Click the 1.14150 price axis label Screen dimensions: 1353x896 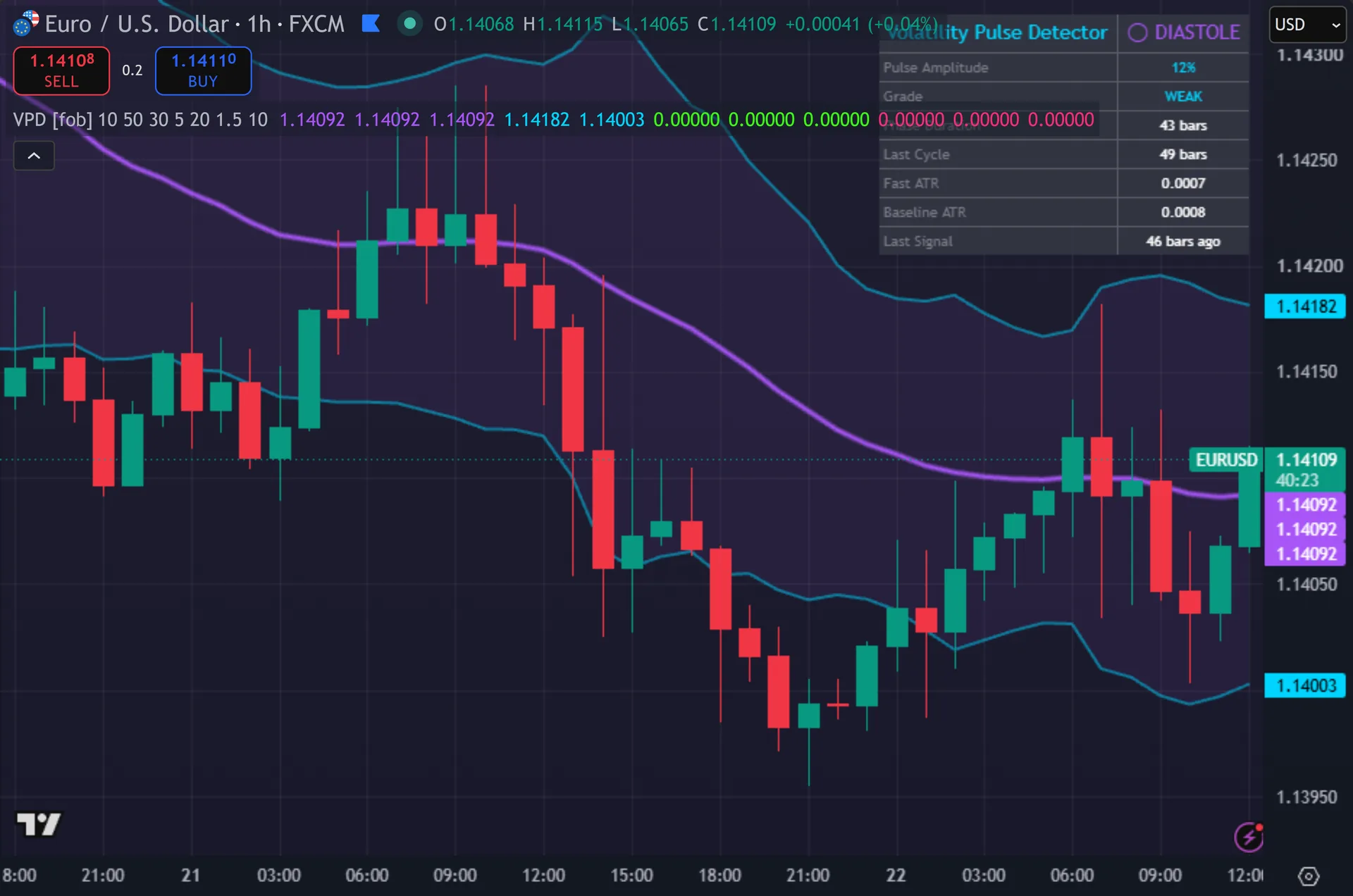click(1306, 372)
